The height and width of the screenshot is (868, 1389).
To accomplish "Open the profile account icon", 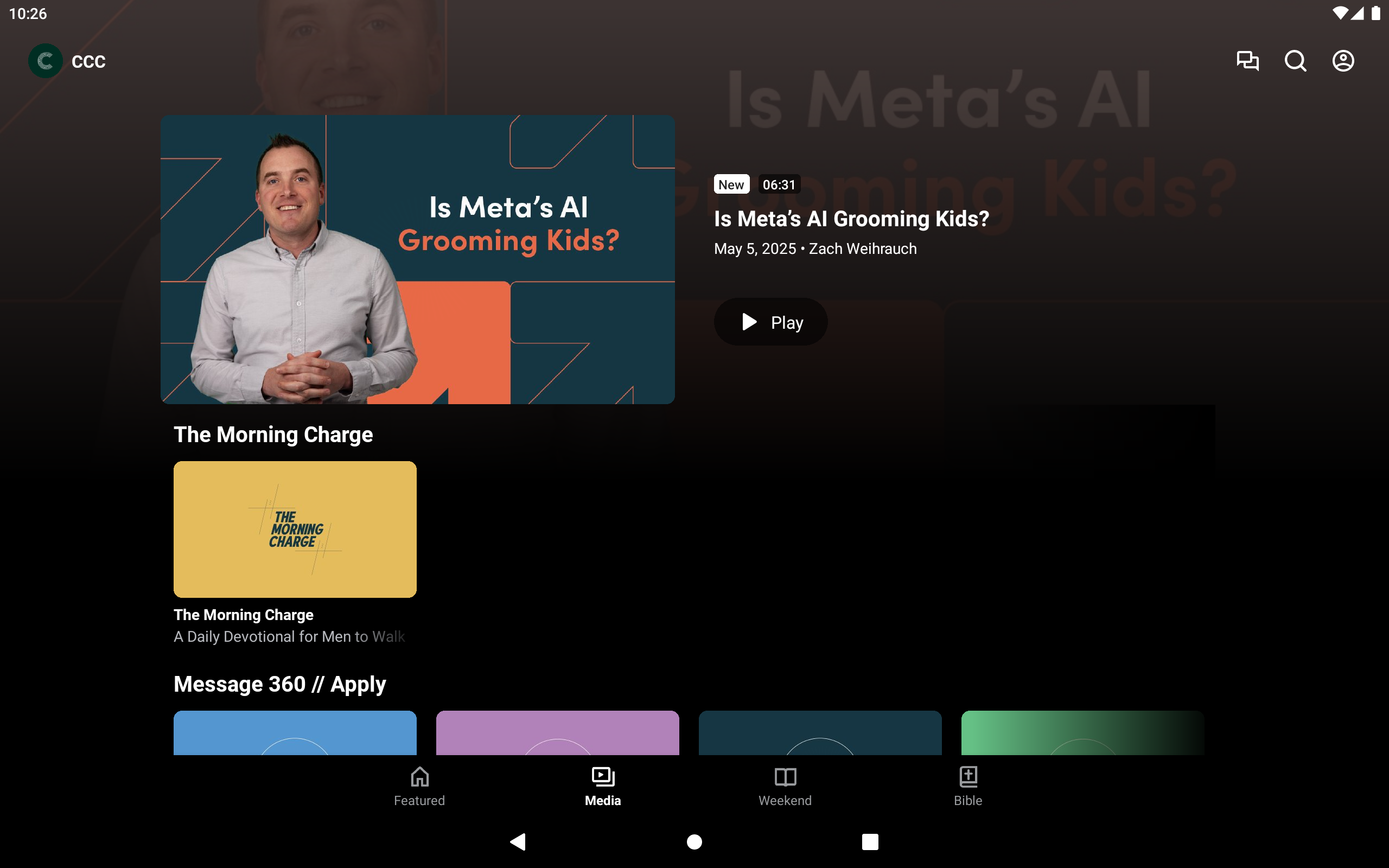I will [1342, 60].
